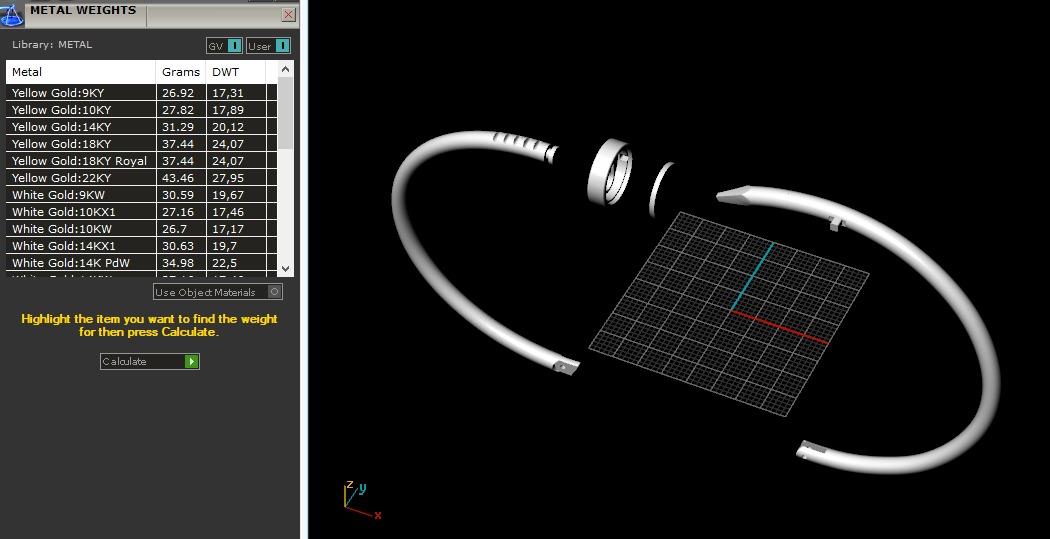Screen dimensions: 1050x539
Task: Toggle the GV library switch
Action: point(224,46)
